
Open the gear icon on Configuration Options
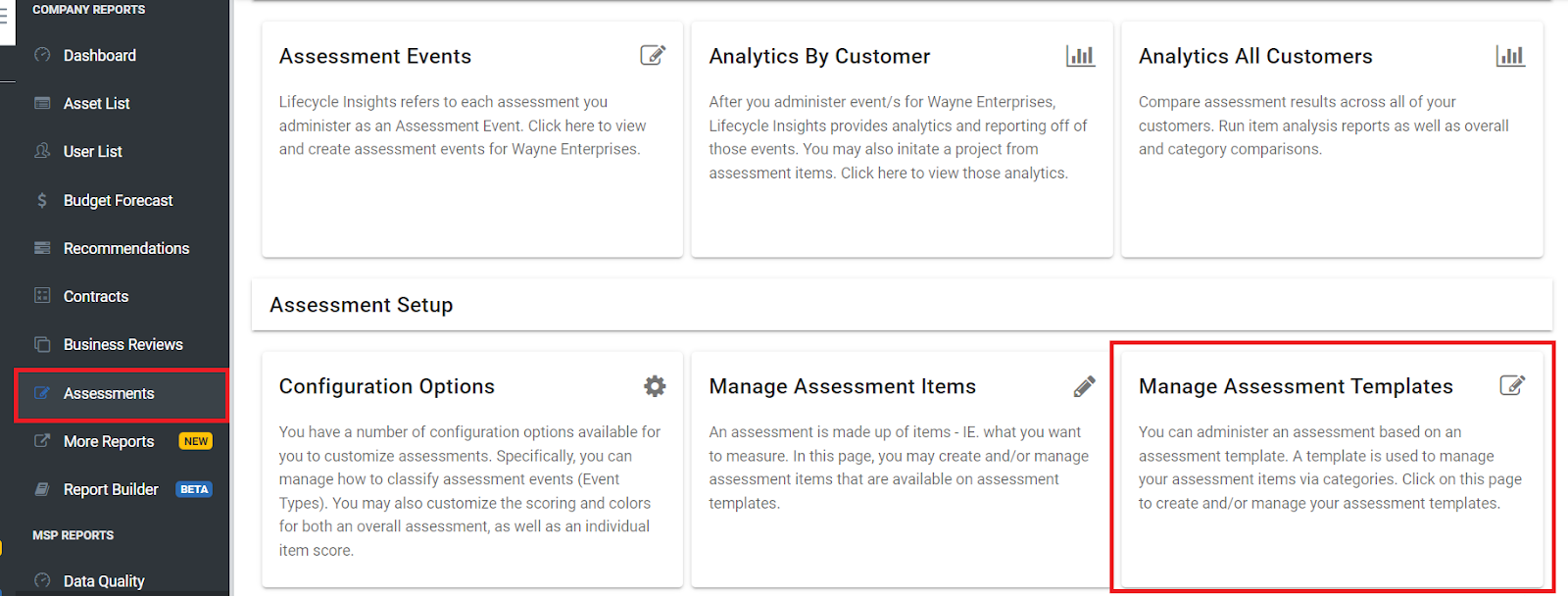(655, 385)
